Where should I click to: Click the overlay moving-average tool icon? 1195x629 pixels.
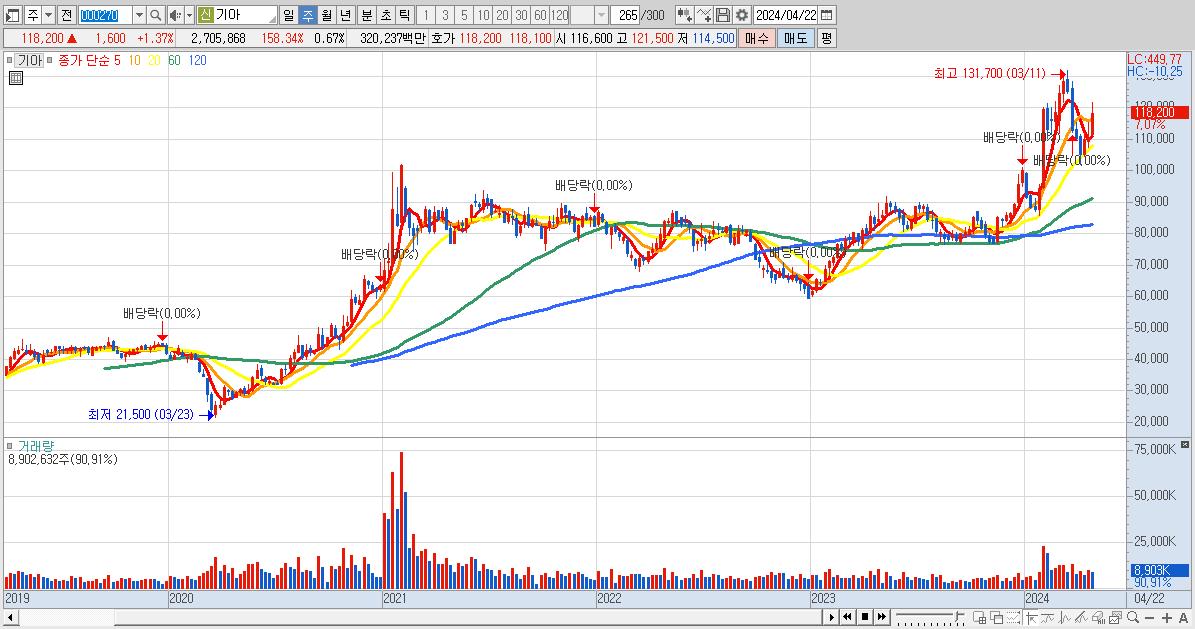[x=1048, y=617]
